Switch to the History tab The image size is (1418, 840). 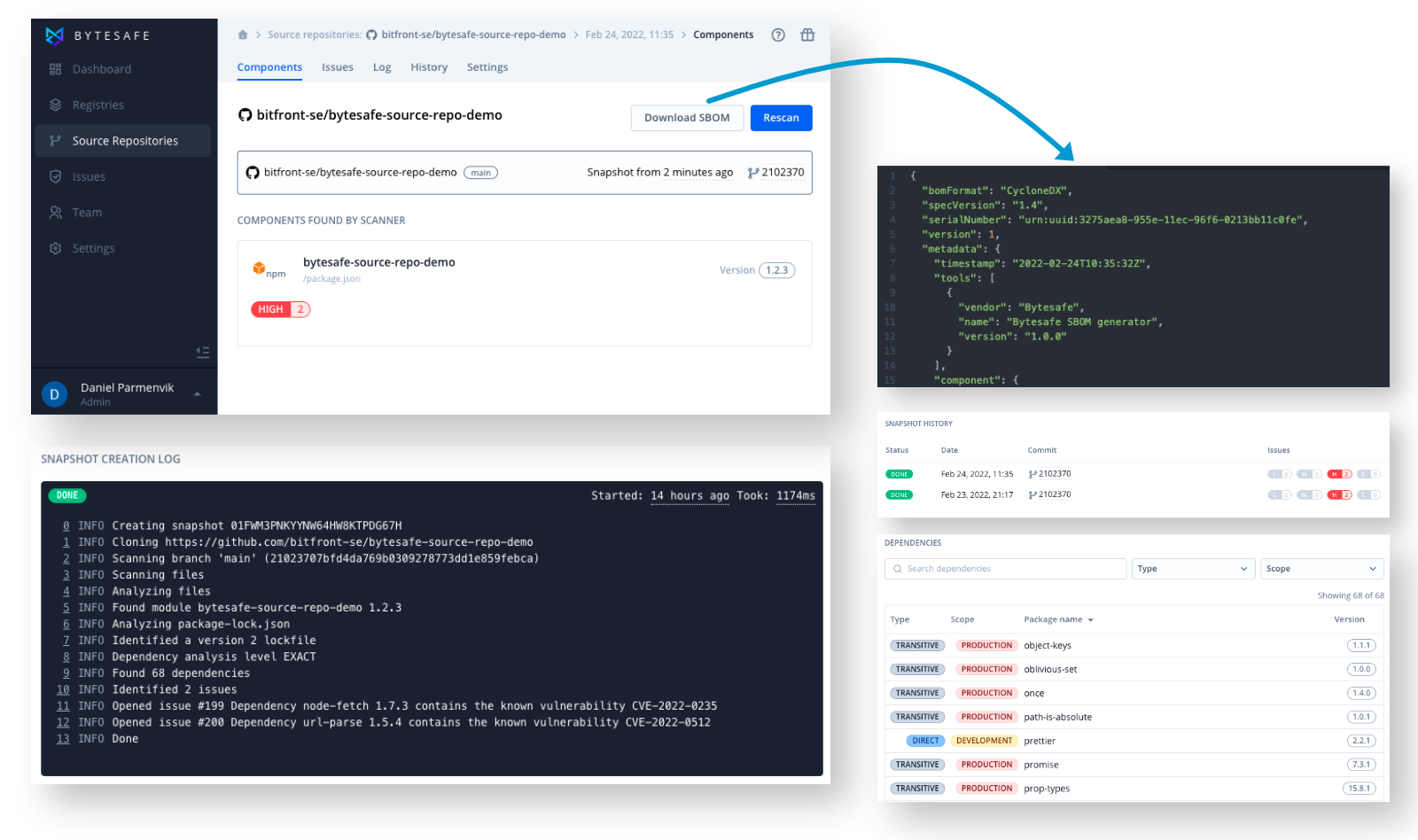coord(429,67)
